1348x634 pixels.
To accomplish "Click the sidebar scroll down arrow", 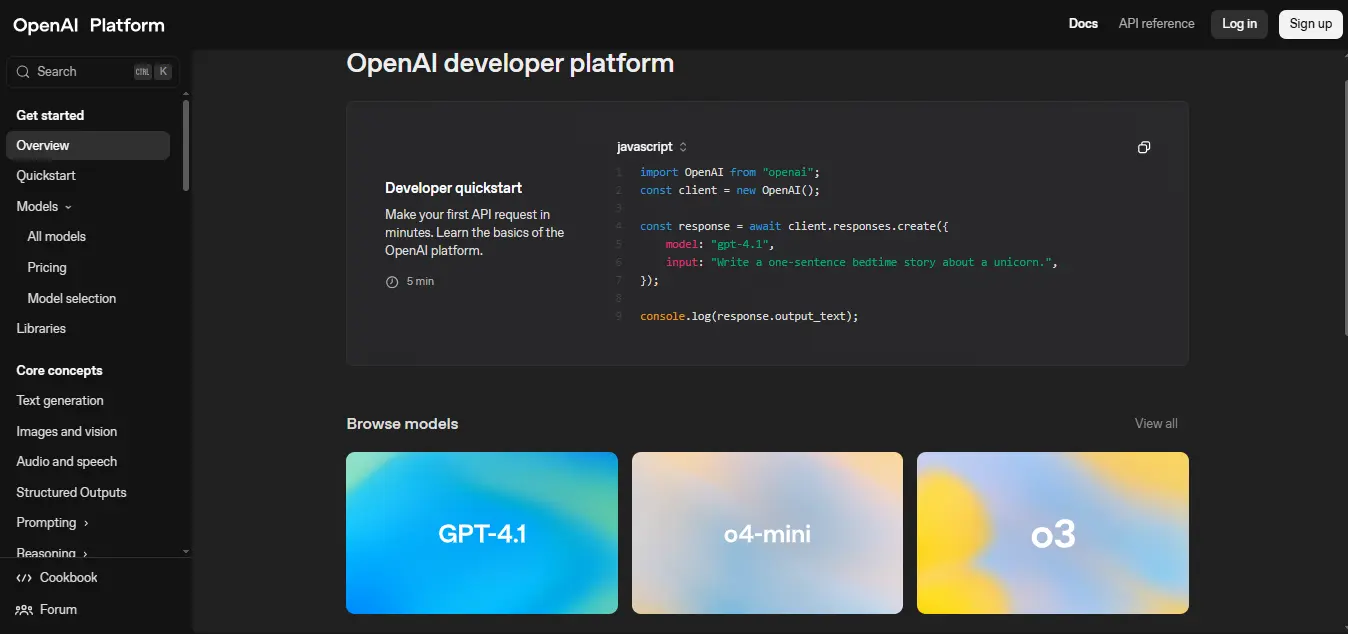I will coord(186,551).
